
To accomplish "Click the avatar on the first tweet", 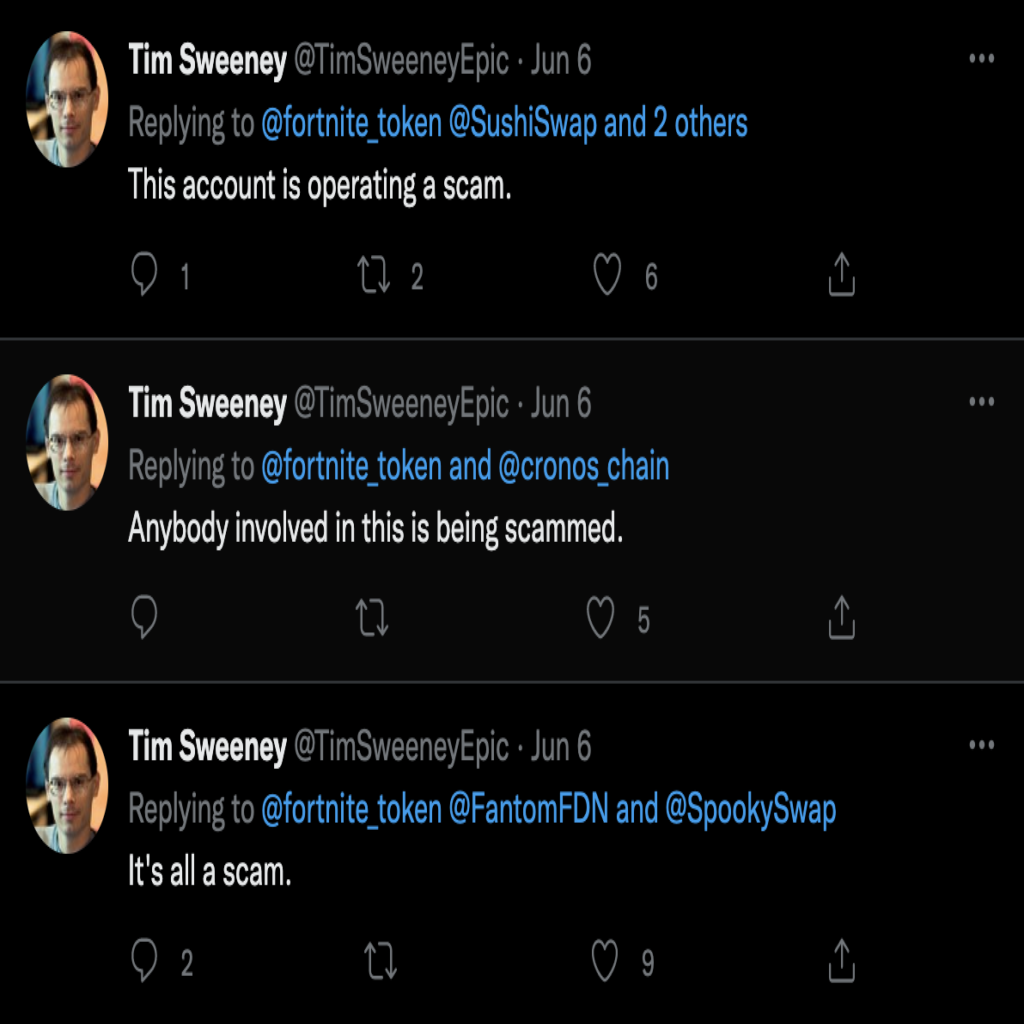I will [66, 99].
